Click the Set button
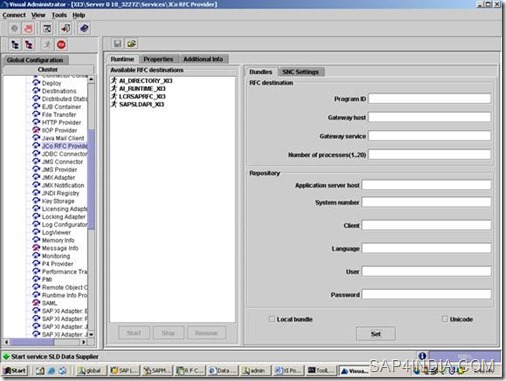 [376, 334]
